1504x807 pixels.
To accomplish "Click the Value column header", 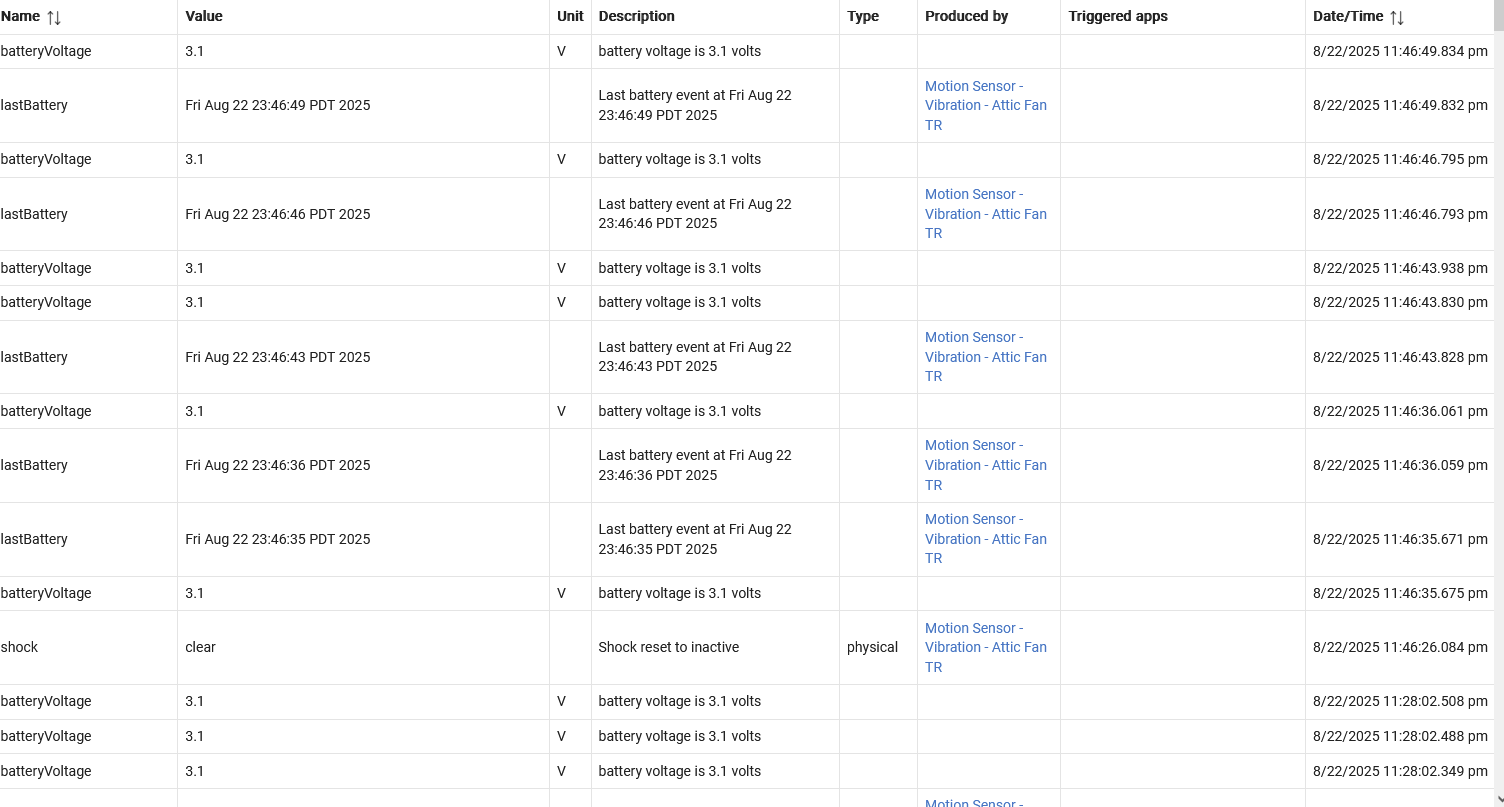I will tap(204, 16).
